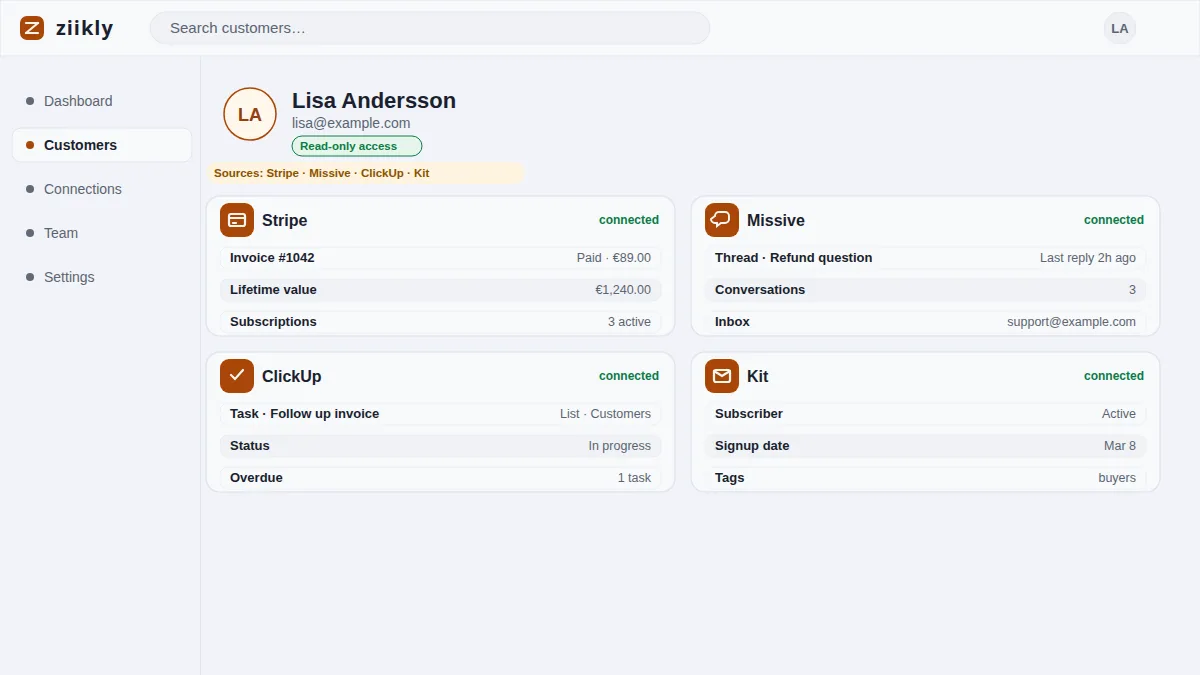The image size is (1200, 675).
Task: Click the Inbox row label
Action: click(x=732, y=322)
